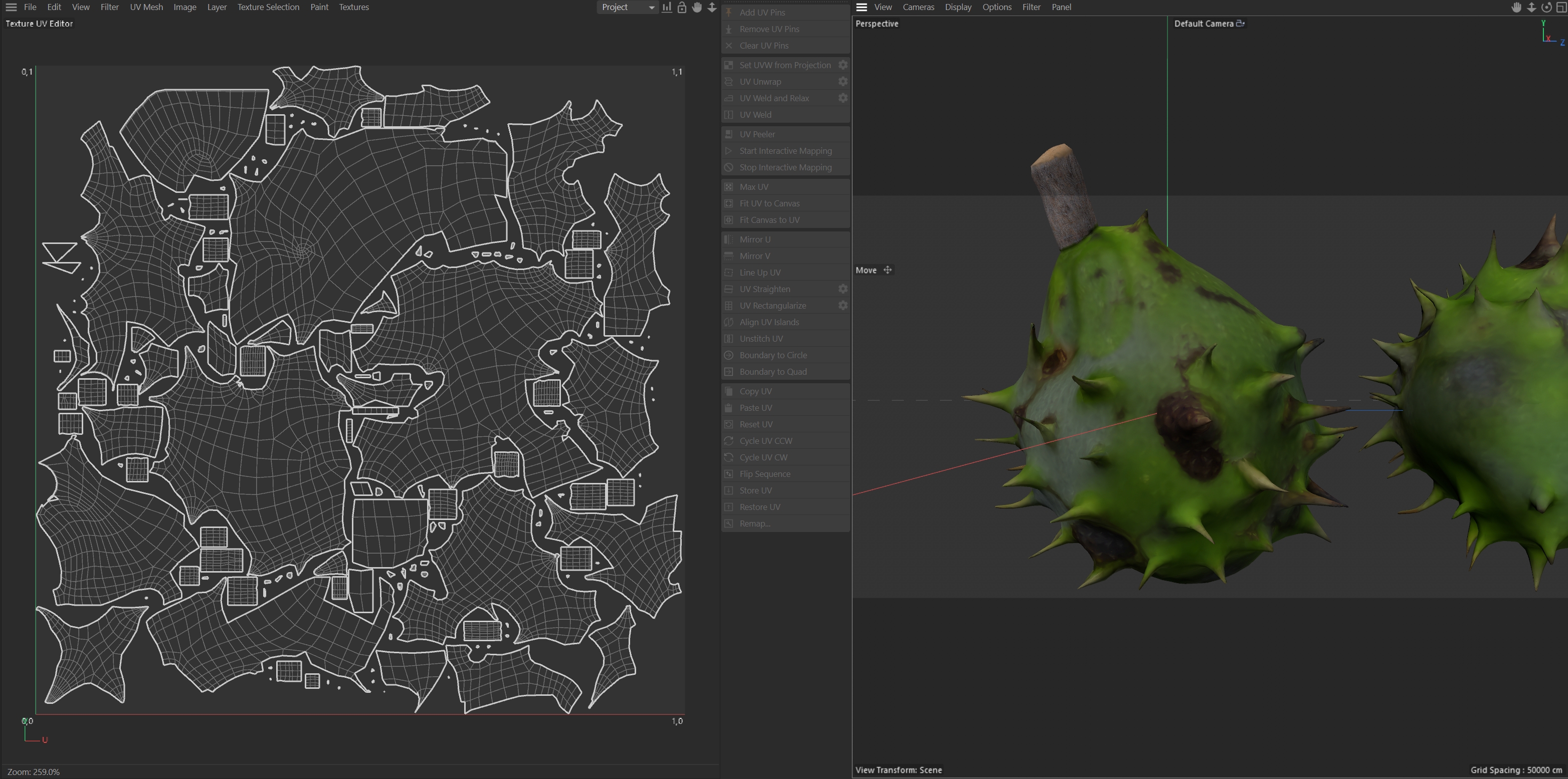Open the UV editor hamburger menu
The width and height of the screenshot is (1568, 779).
click(x=11, y=8)
